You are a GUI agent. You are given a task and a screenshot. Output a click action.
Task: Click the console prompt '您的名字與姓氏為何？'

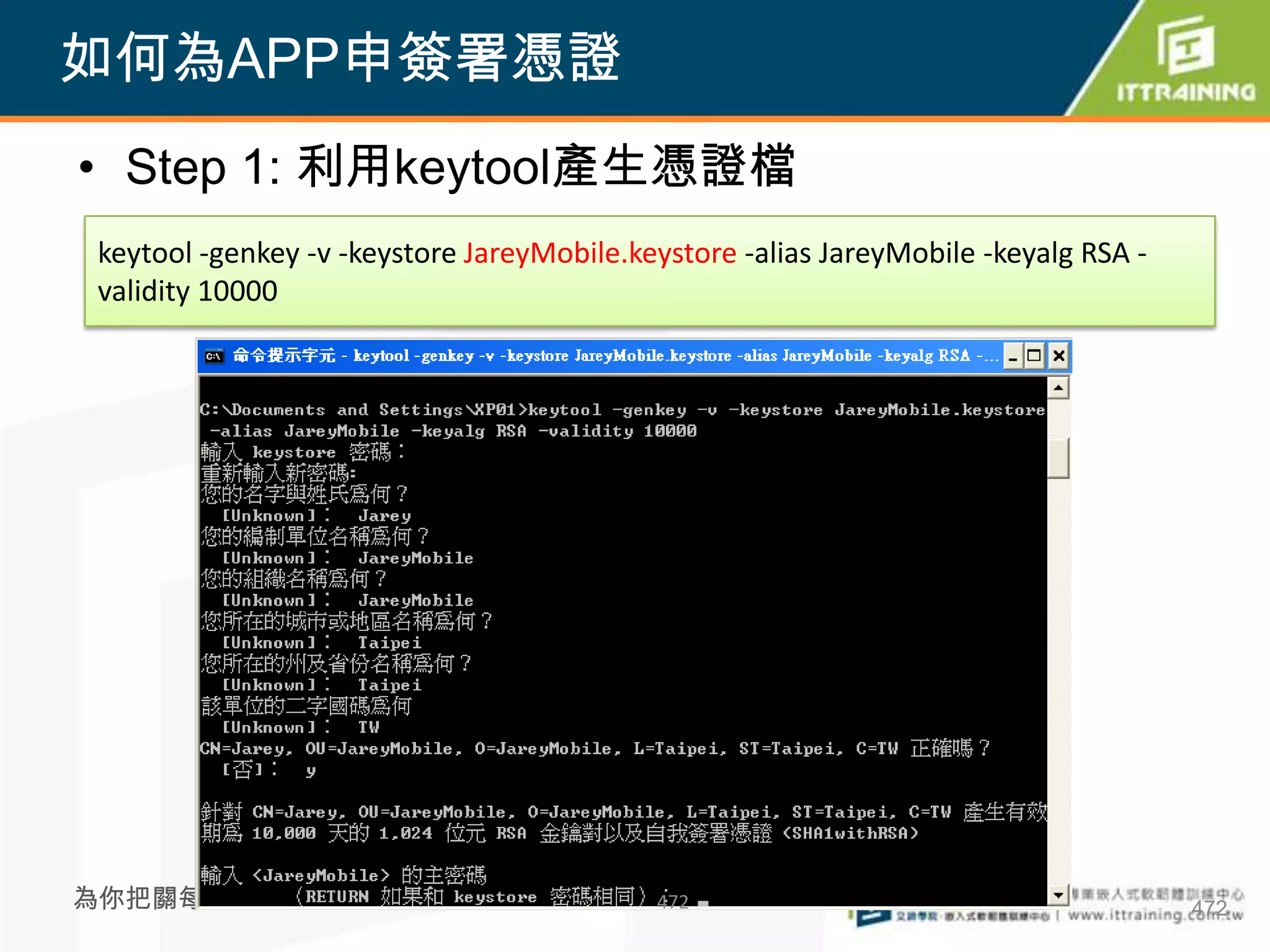click(x=304, y=494)
